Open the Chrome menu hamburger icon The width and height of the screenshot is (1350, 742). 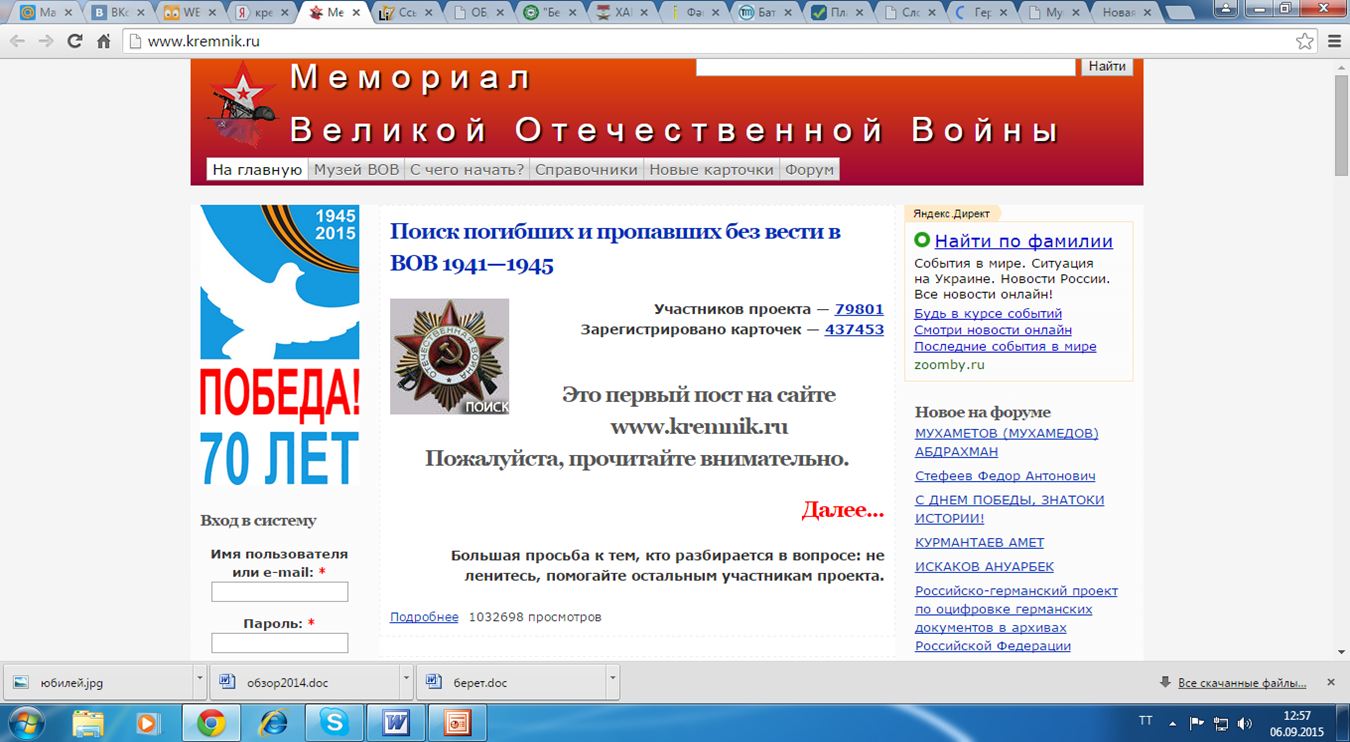[1334, 41]
